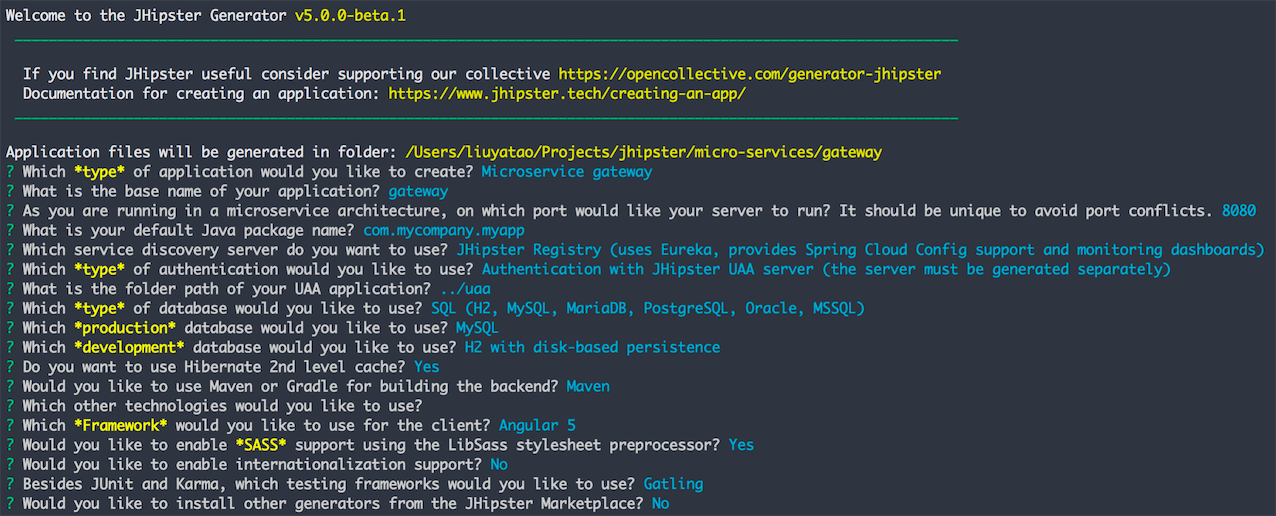Click the testing framework answer 'Gatling'
This screenshot has width=1276, height=516.
pyautogui.click(x=673, y=484)
